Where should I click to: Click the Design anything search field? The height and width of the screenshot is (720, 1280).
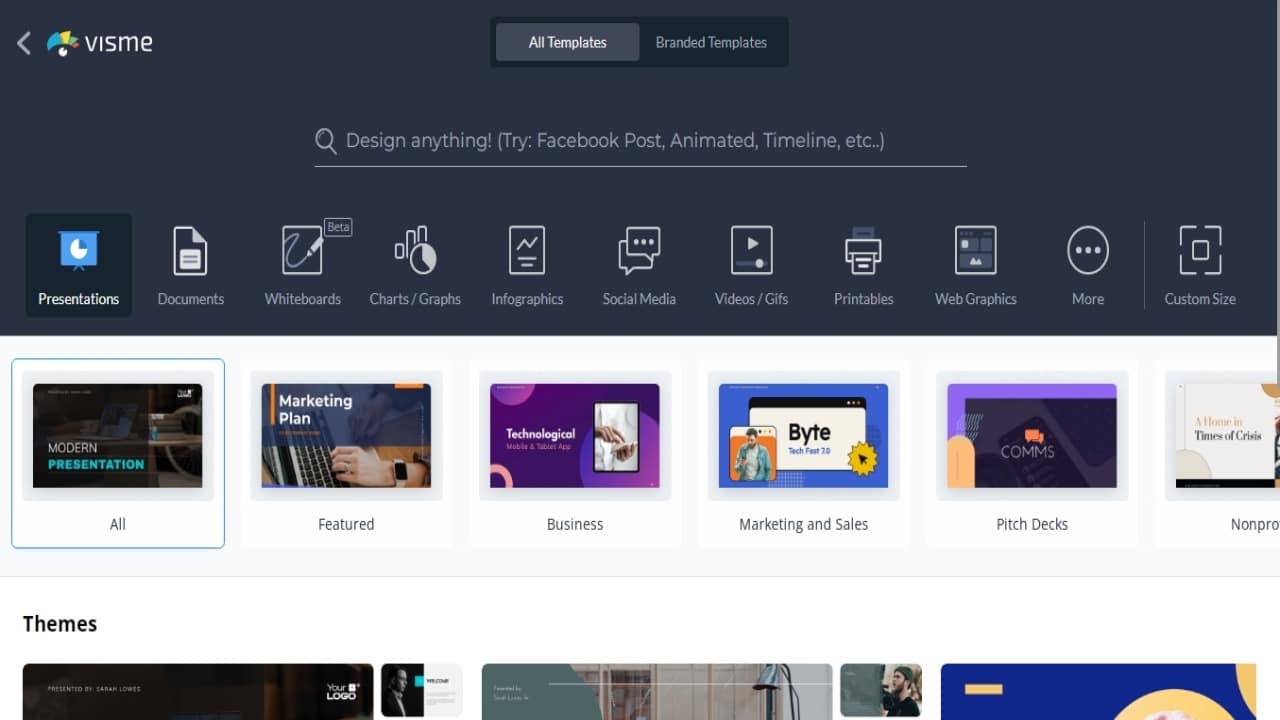(640, 141)
